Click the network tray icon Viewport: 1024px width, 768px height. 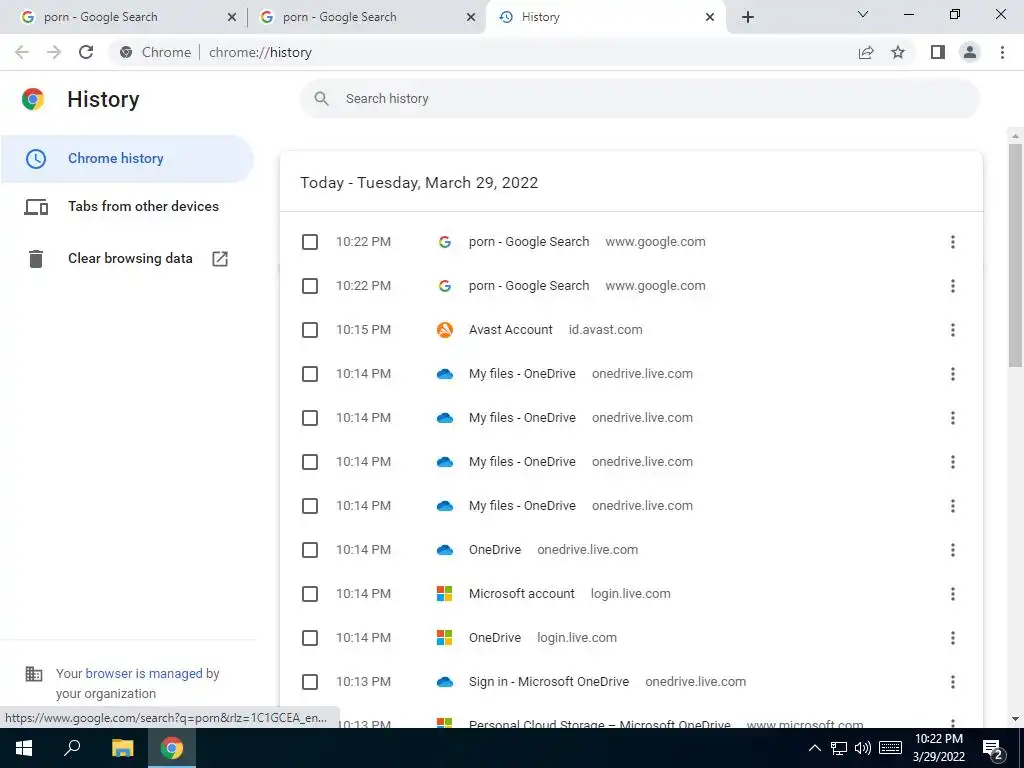pos(839,748)
